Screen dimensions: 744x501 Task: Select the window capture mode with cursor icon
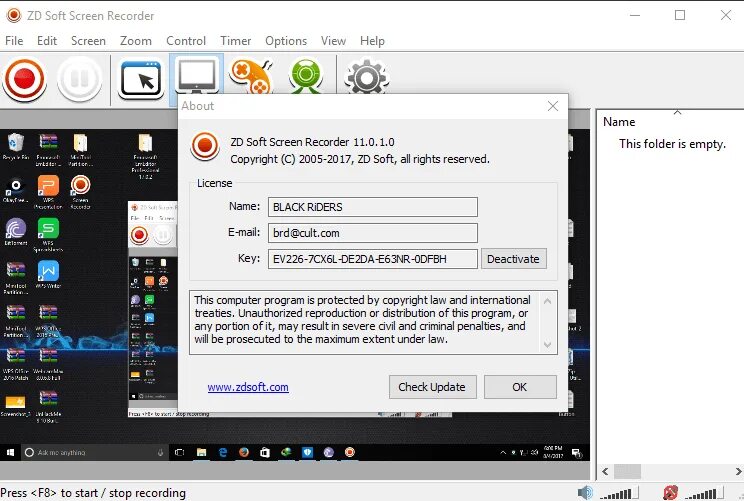(x=141, y=78)
